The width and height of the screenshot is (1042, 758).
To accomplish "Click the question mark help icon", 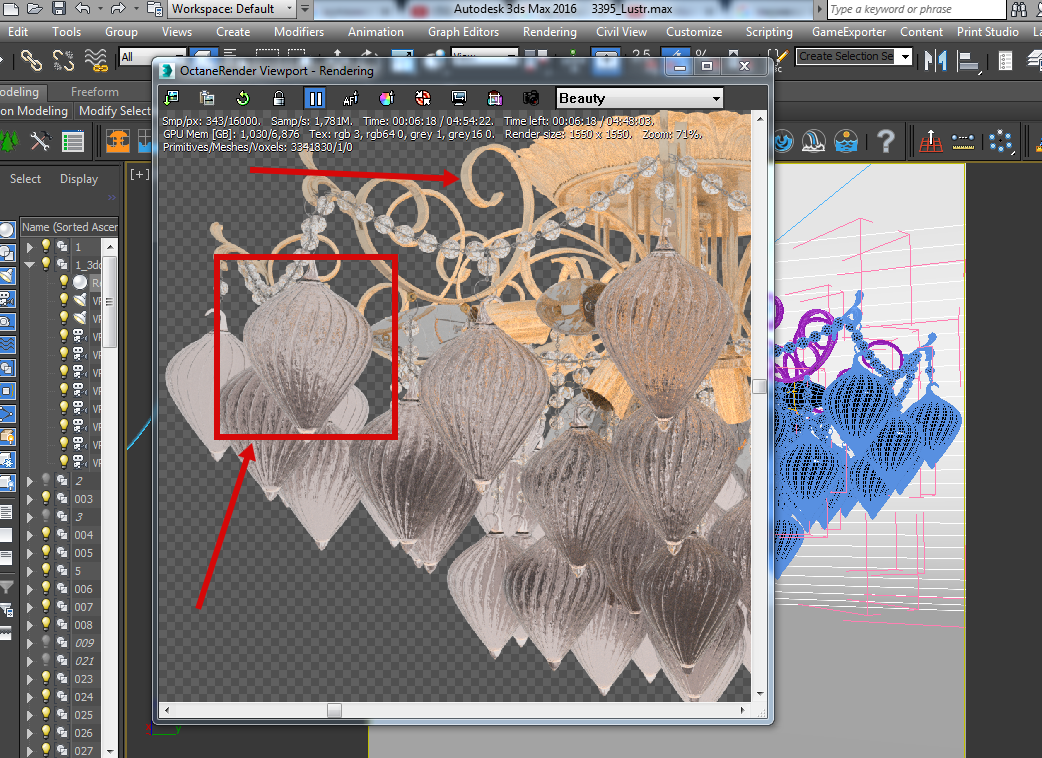I will coord(885,141).
